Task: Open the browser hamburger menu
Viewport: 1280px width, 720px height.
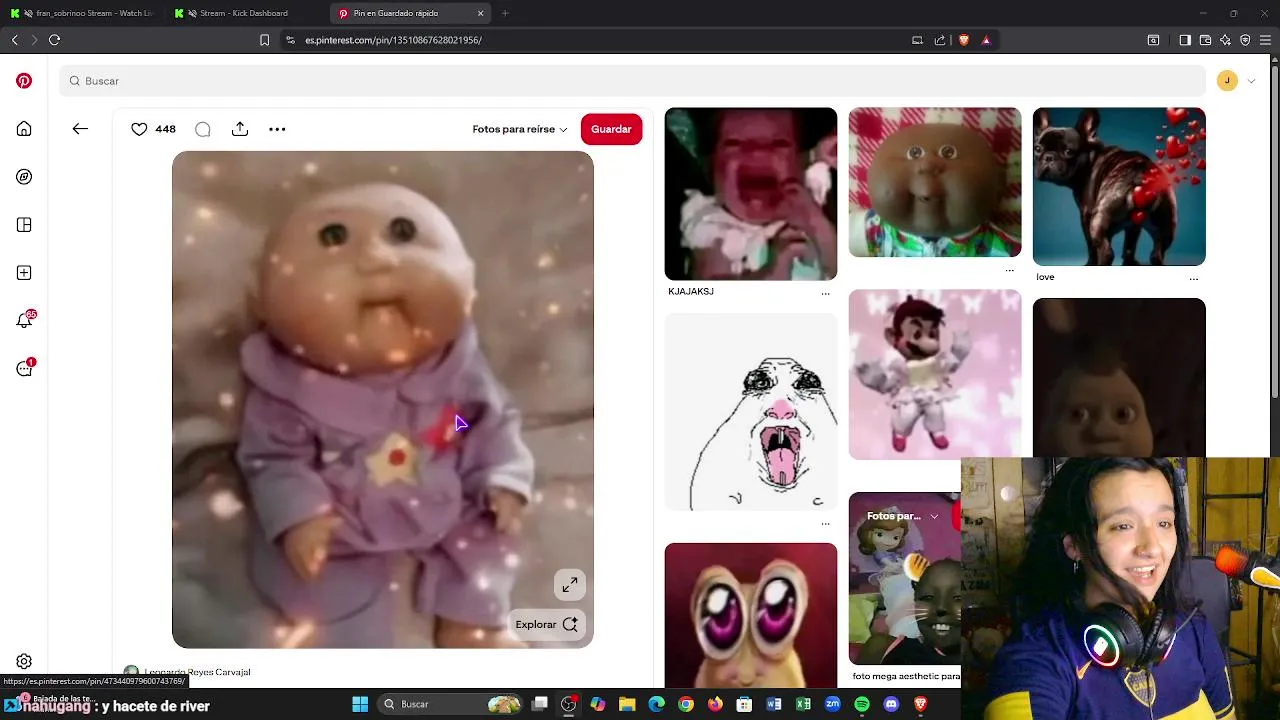Action: click(1265, 40)
